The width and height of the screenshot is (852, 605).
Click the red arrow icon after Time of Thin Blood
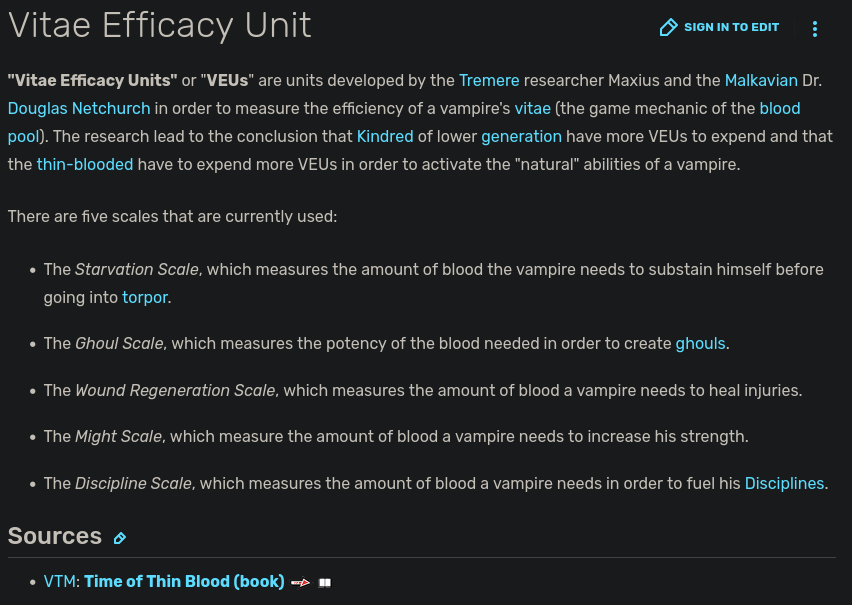300,582
